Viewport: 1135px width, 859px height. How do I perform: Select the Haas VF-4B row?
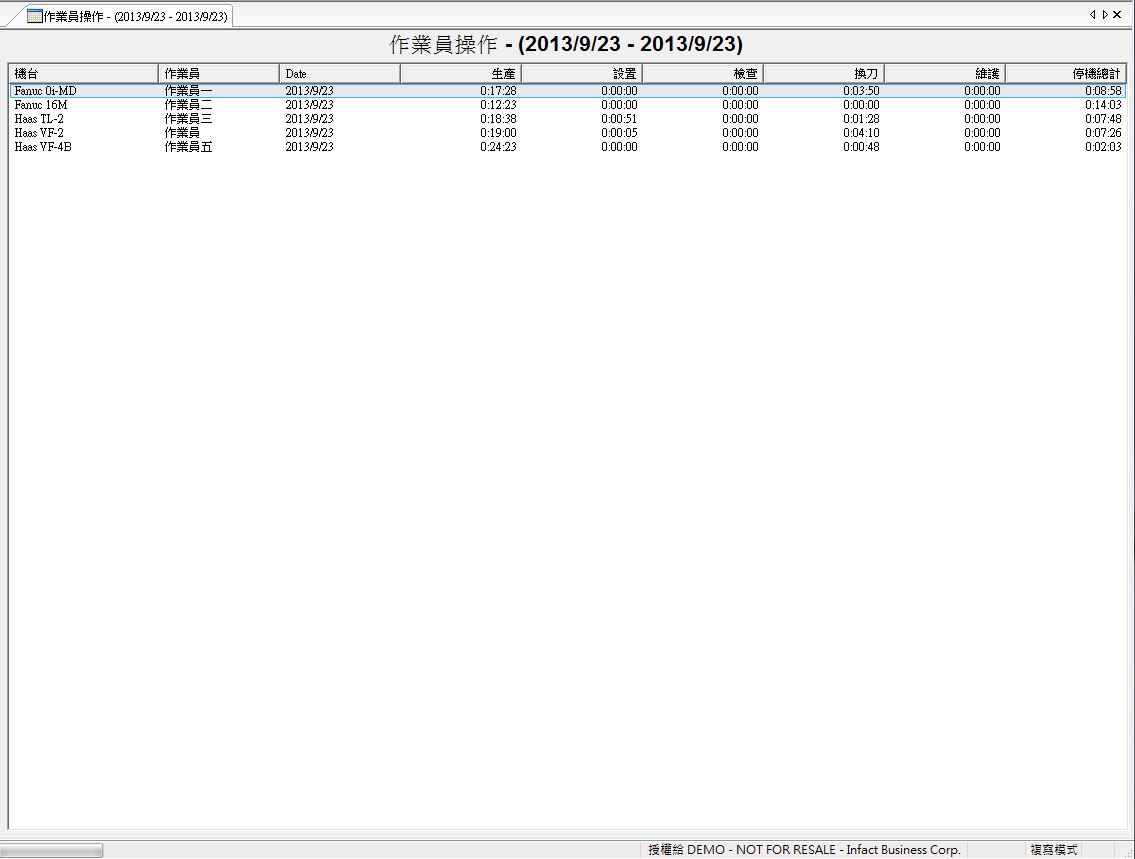(568, 147)
